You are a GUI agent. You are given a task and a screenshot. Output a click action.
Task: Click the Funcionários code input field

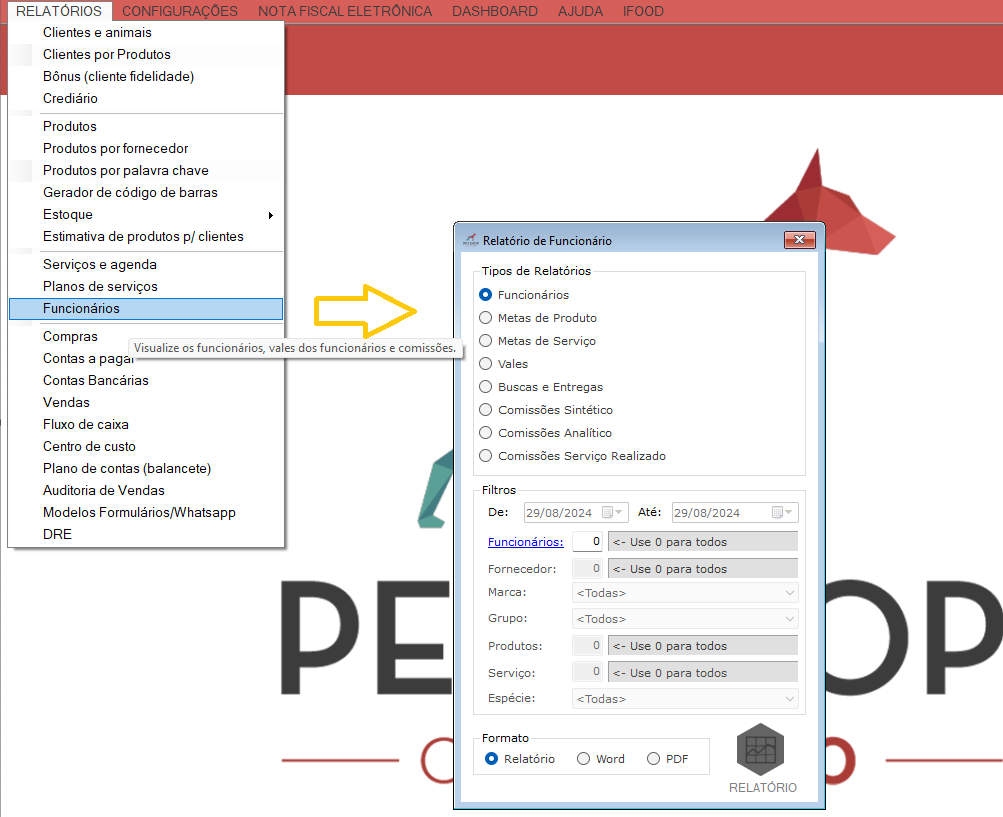[x=587, y=542]
